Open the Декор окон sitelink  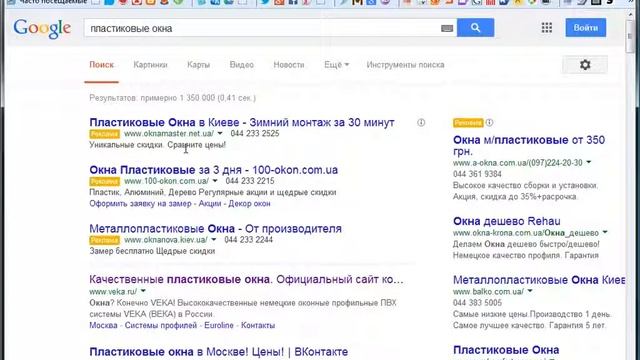pyautogui.click(x=249, y=204)
